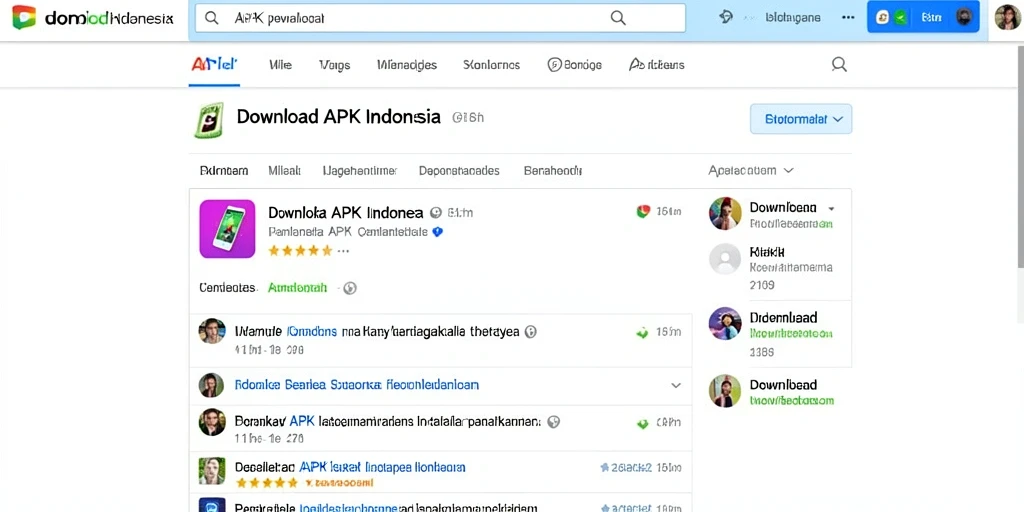Screen dimensions: 1024x512
Task: Click the red-green icon beside '16im'
Action: [643, 211]
